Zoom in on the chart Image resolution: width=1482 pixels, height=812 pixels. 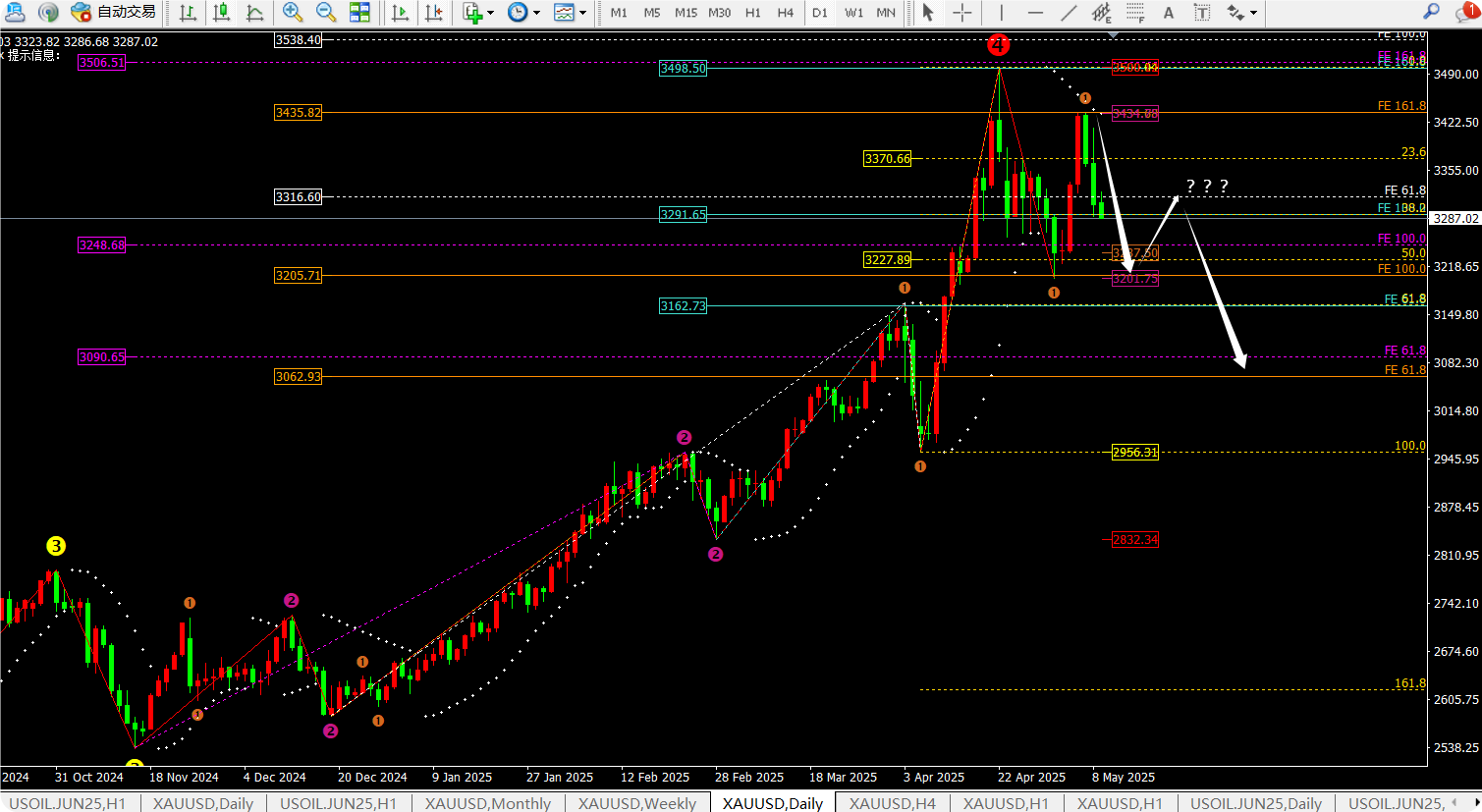tap(292, 13)
